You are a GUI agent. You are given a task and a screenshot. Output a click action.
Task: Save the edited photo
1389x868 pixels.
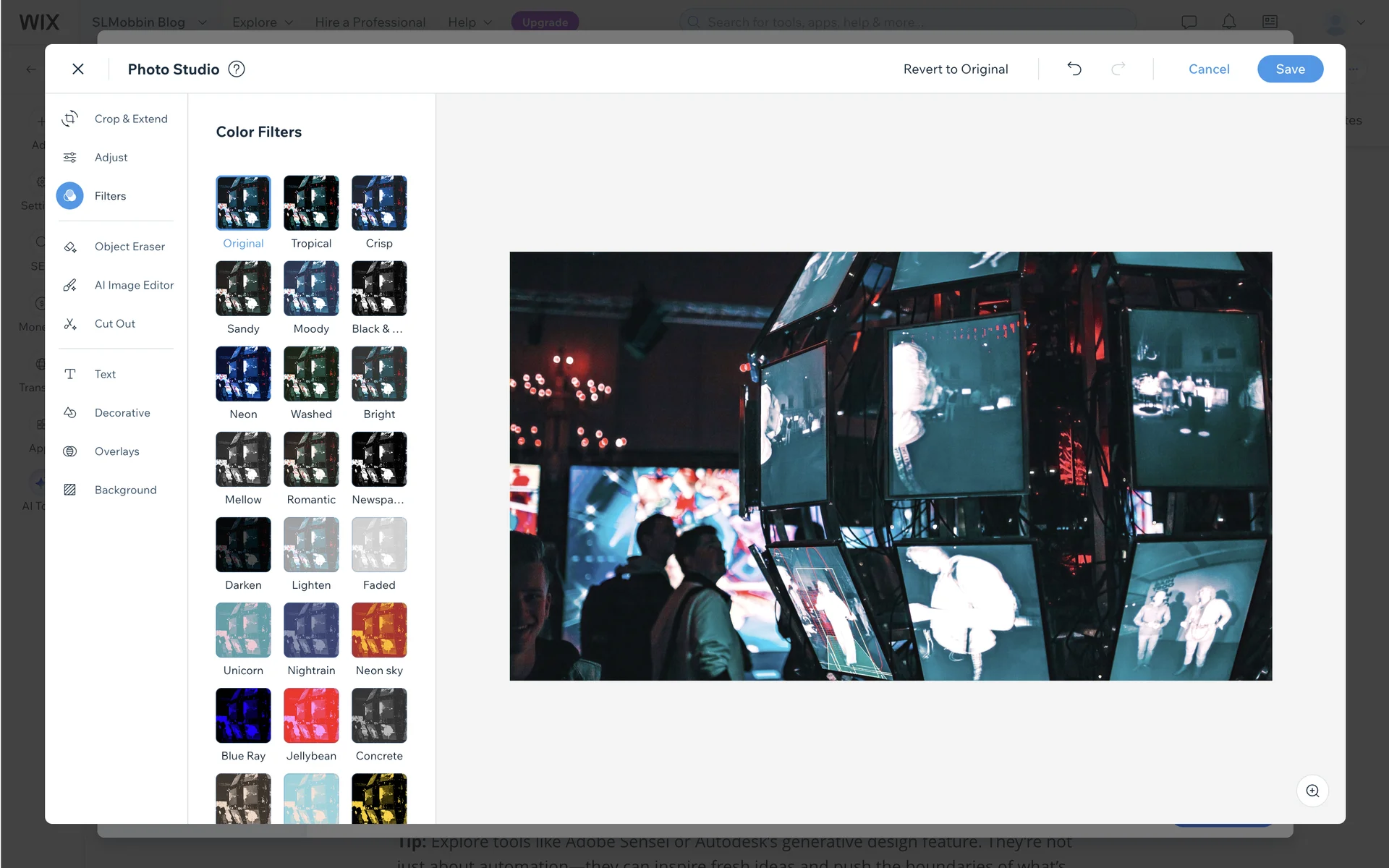tap(1290, 69)
